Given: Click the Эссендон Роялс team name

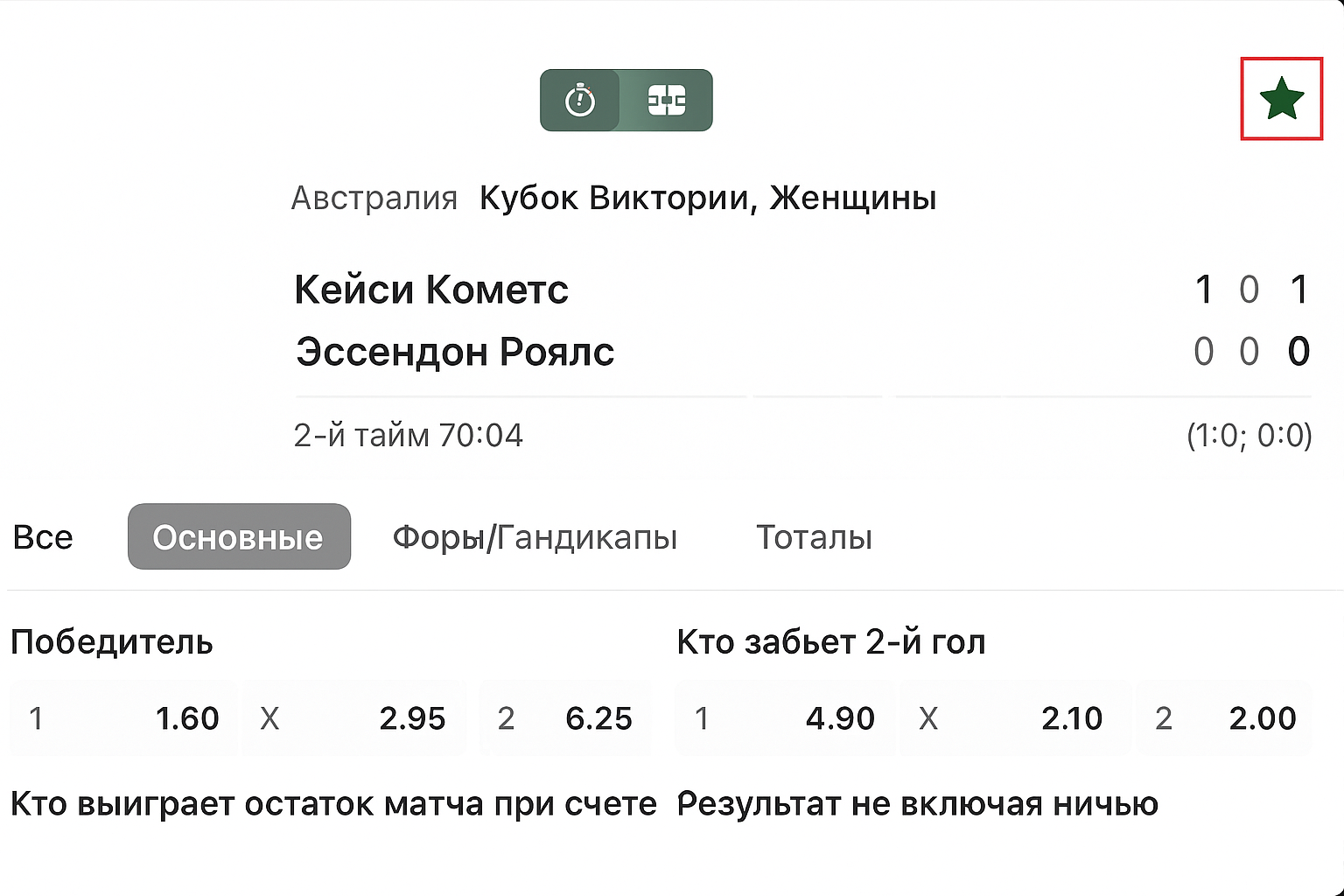Looking at the screenshot, I should pyautogui.click(x=455, y=352).
